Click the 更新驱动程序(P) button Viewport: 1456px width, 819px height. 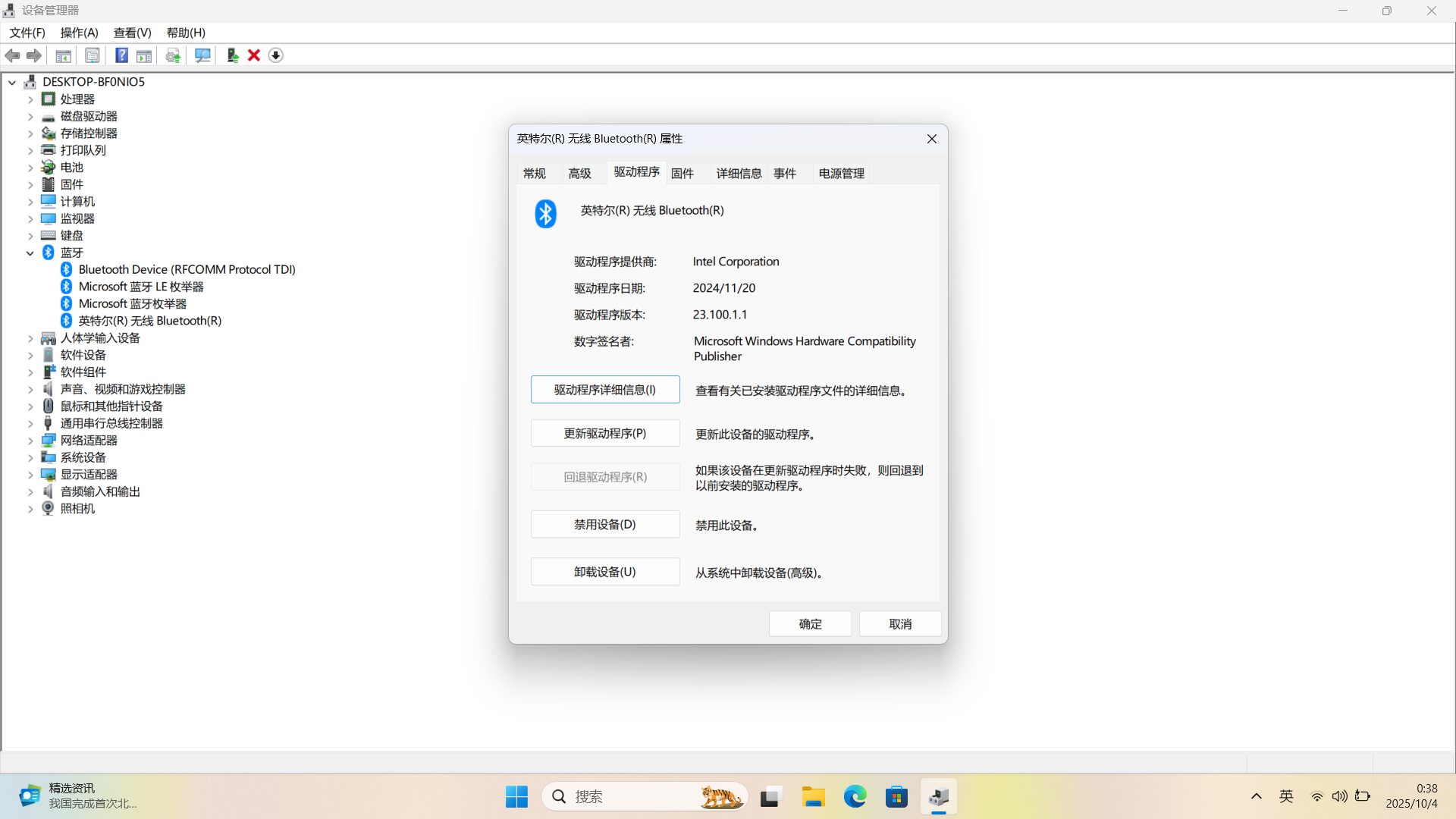604,434
